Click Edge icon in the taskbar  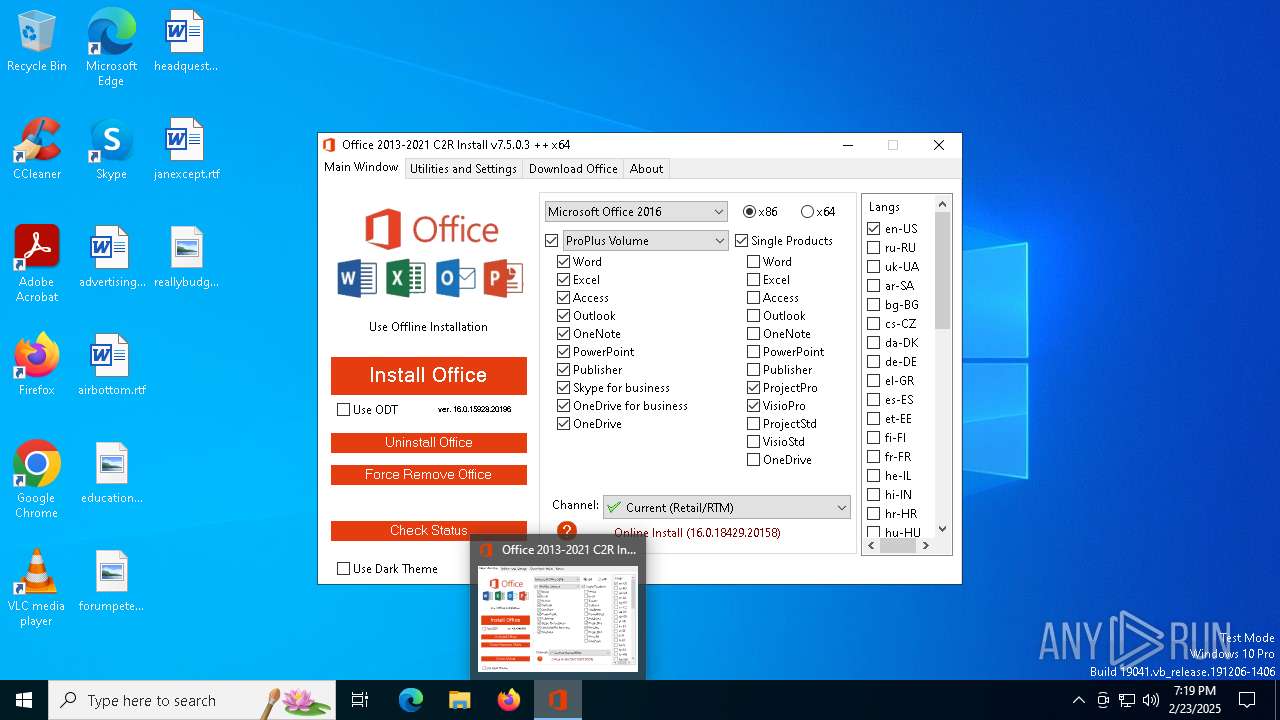tap(411, 700)
